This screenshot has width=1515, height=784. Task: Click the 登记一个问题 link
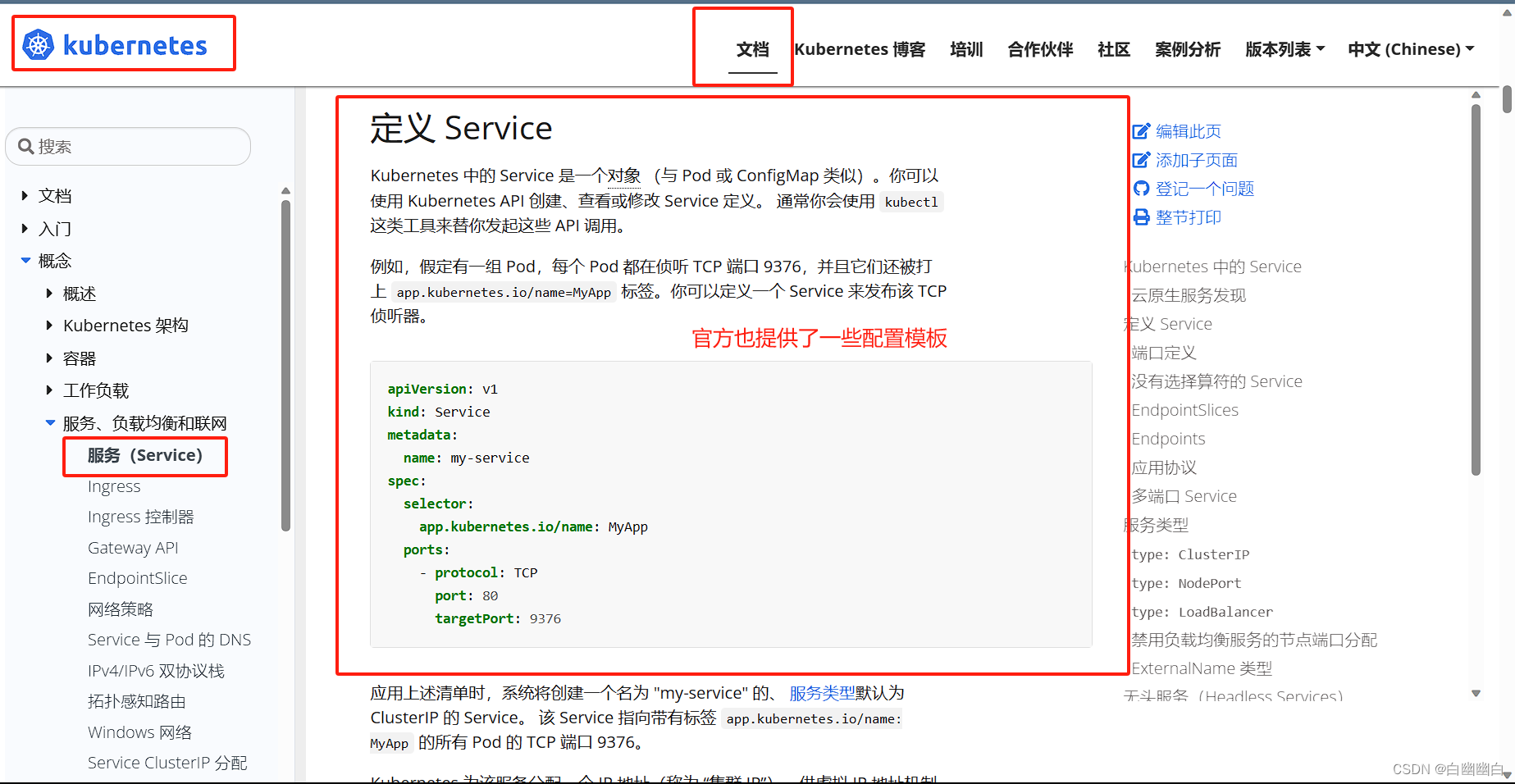[x=1205, y=189]
